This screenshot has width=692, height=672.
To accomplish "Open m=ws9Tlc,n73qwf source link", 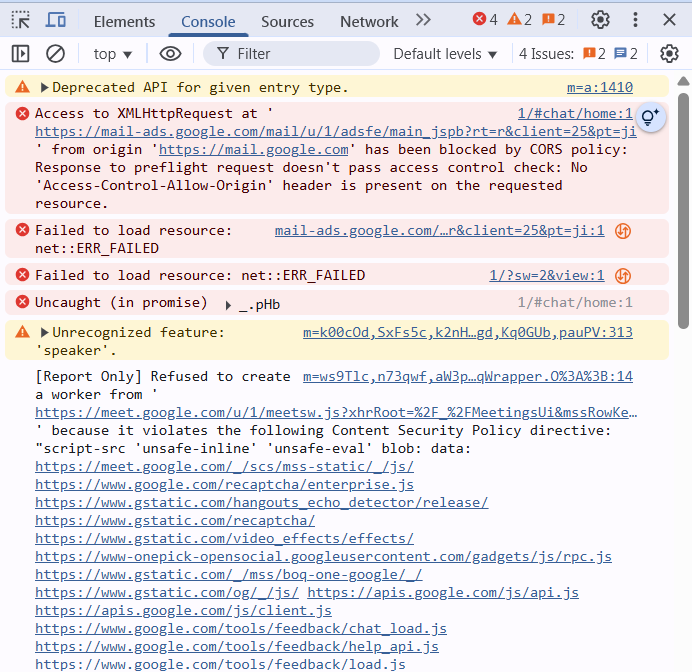I will [x=468, y=376].
